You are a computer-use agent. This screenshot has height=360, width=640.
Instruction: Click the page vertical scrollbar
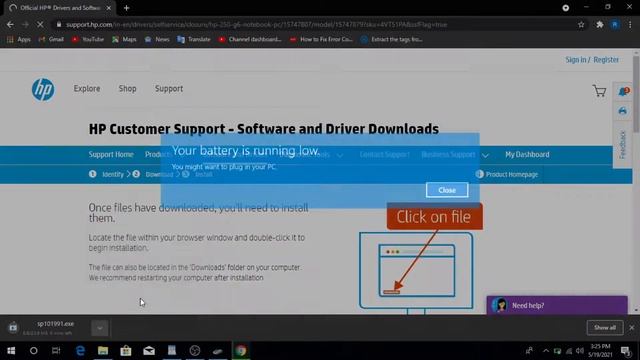(x=636, y=94)
